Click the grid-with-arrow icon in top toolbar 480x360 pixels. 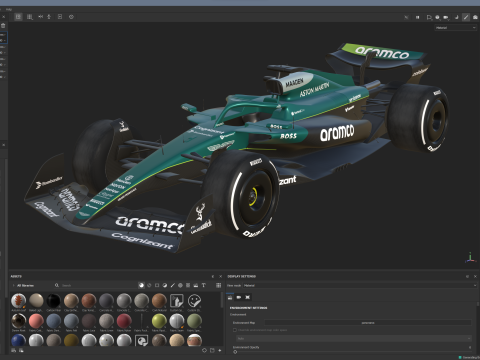point(30,17)
